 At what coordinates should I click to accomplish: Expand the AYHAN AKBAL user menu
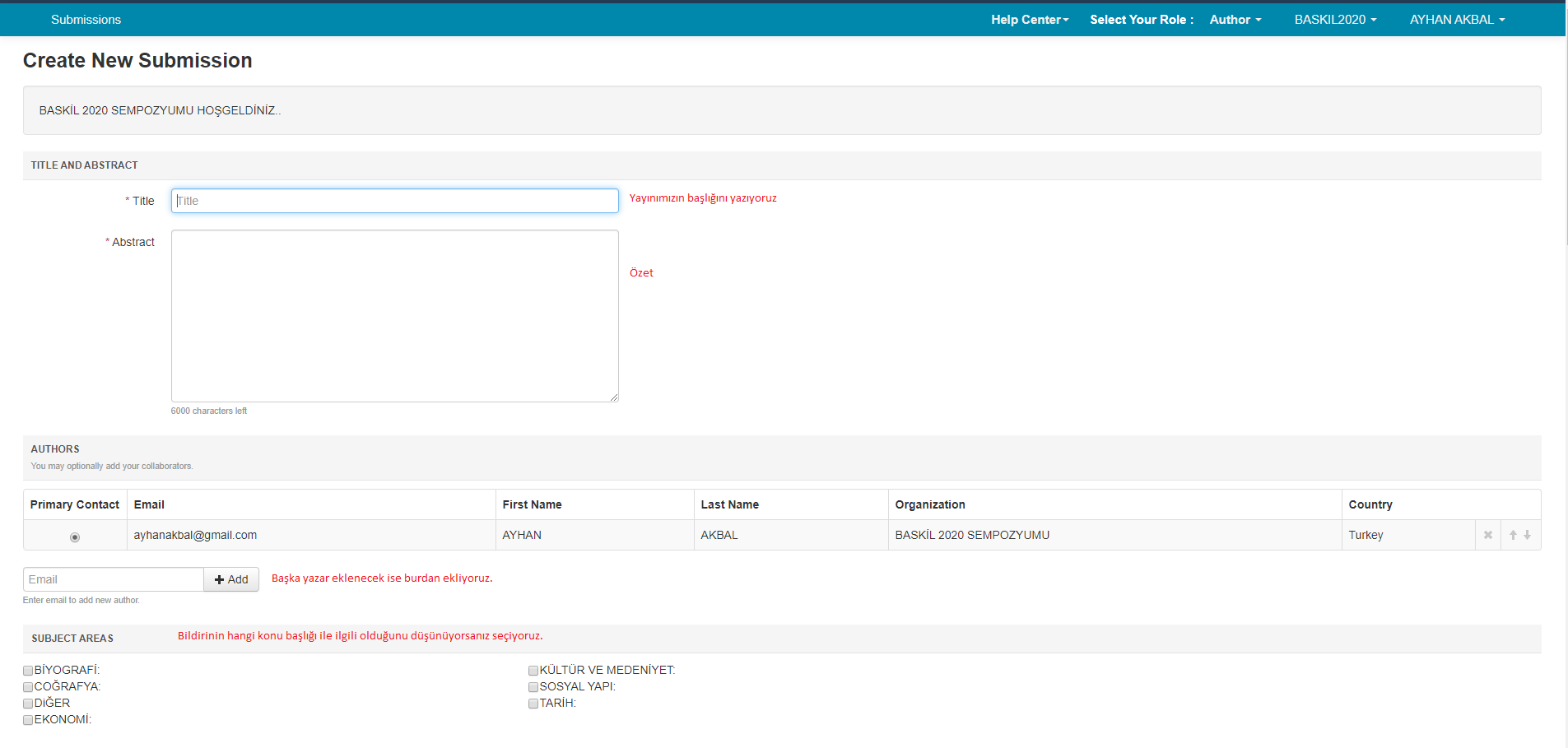(x=1456, y=20)
